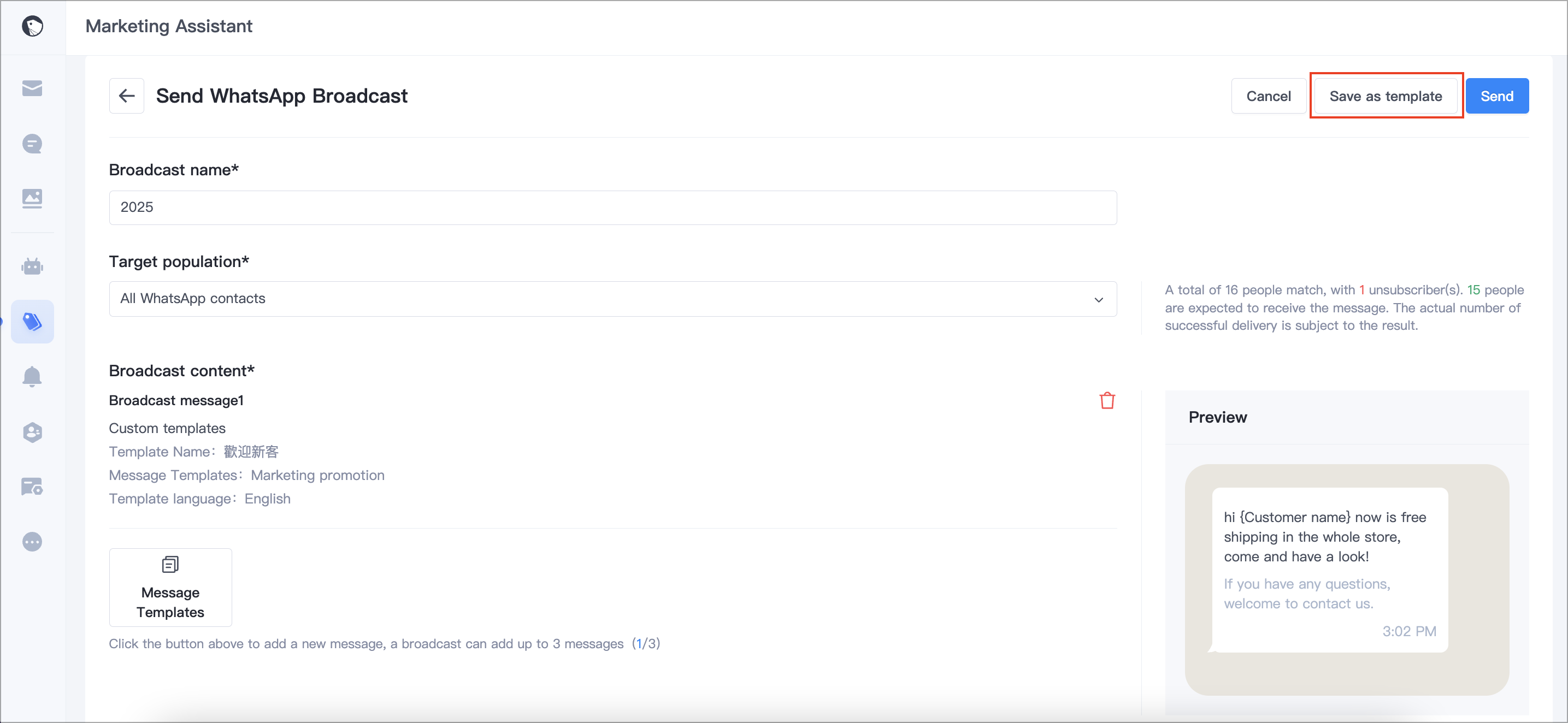Viewport: 1568px width, 723px height.
Task: Click the Message Templates document icon
Action: 170,564
